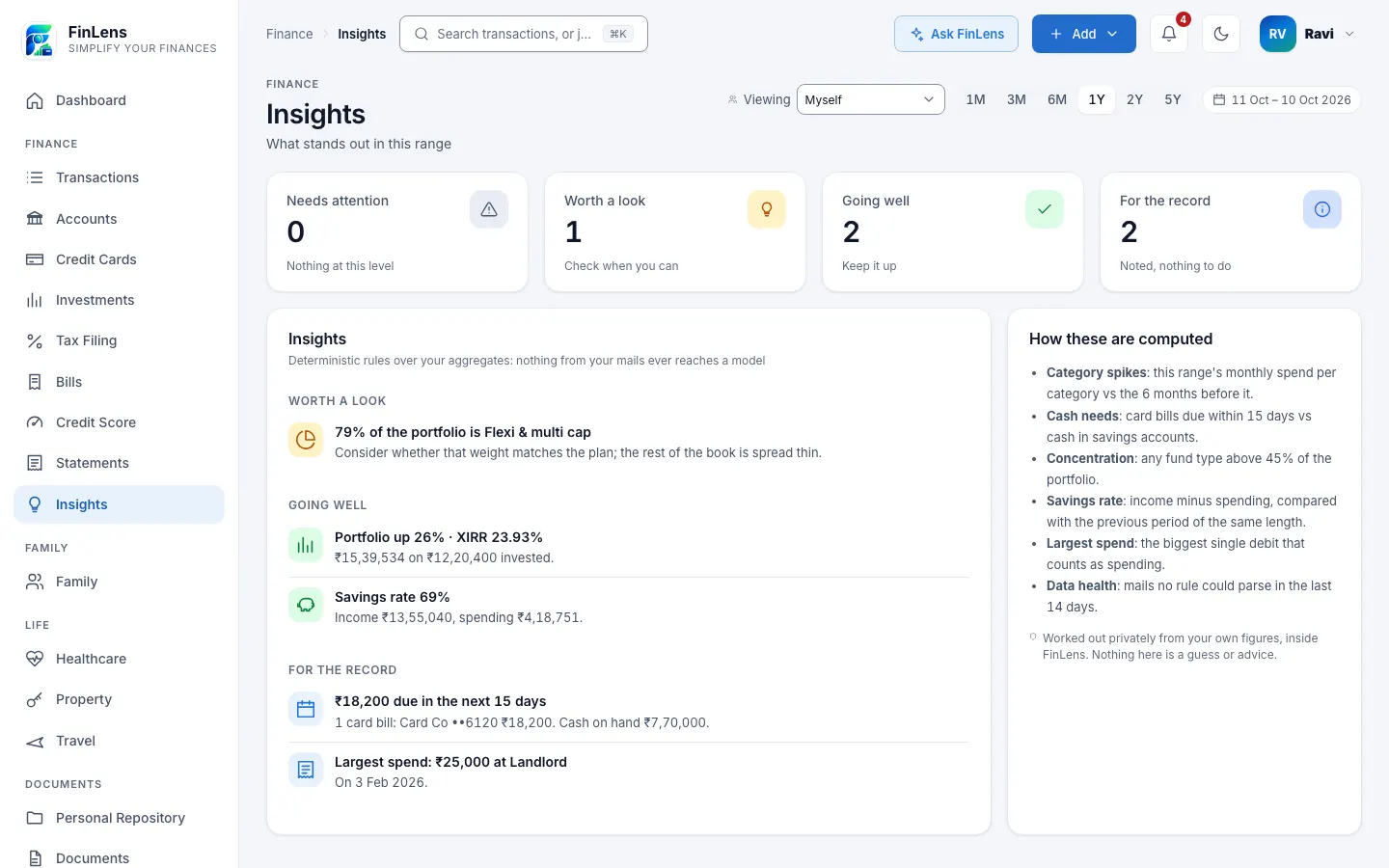Toggle dark mode moon icon

coord(1221,34)
